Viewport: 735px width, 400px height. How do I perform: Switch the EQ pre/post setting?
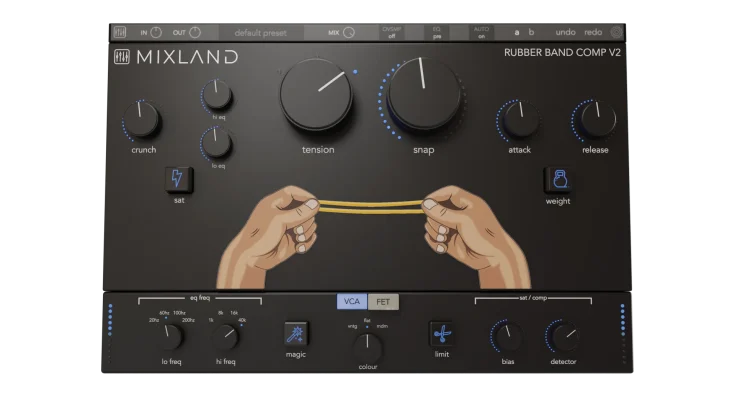[437, 32]
